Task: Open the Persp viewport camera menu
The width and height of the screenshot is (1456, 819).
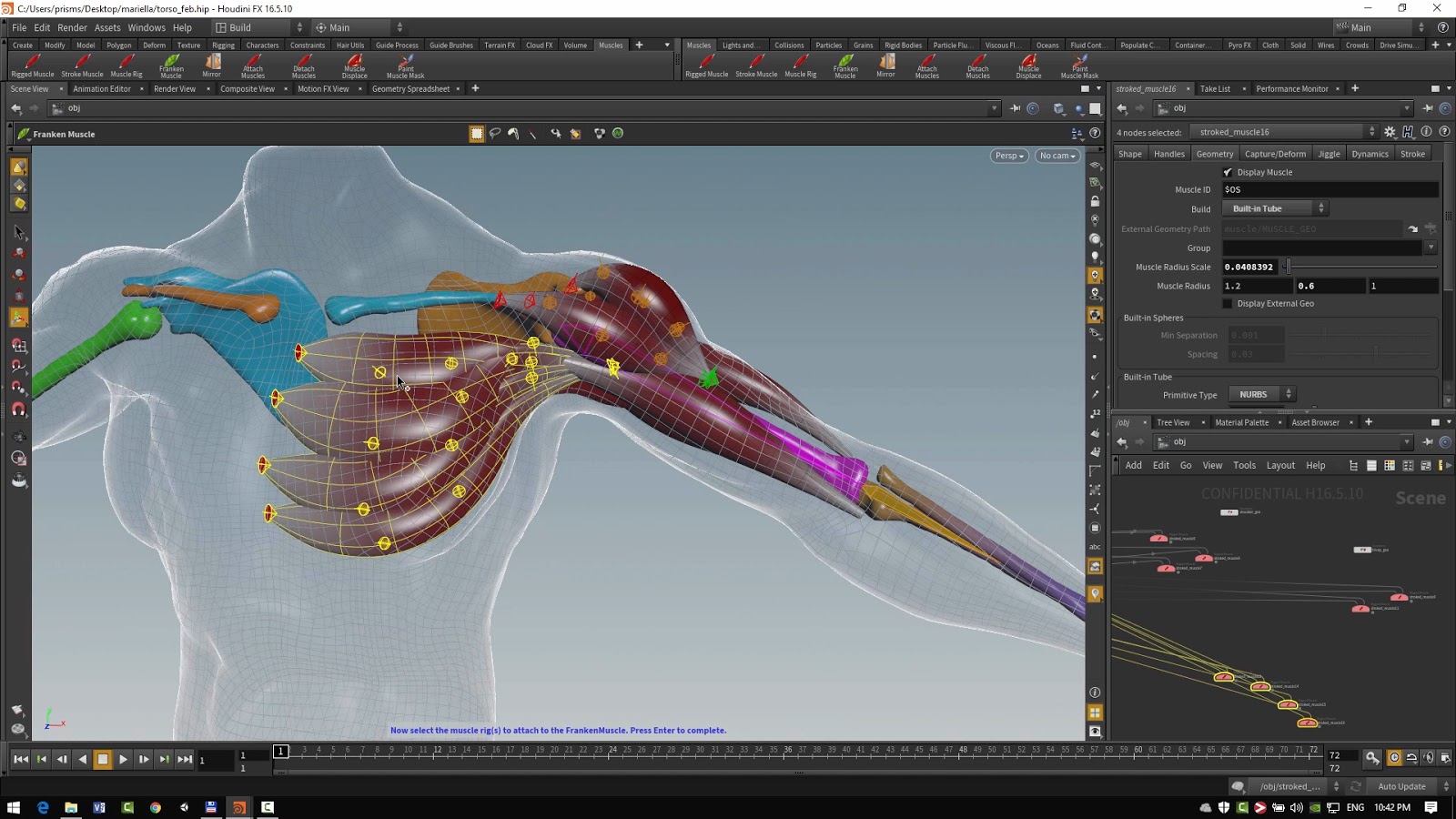Action: 1008,156
